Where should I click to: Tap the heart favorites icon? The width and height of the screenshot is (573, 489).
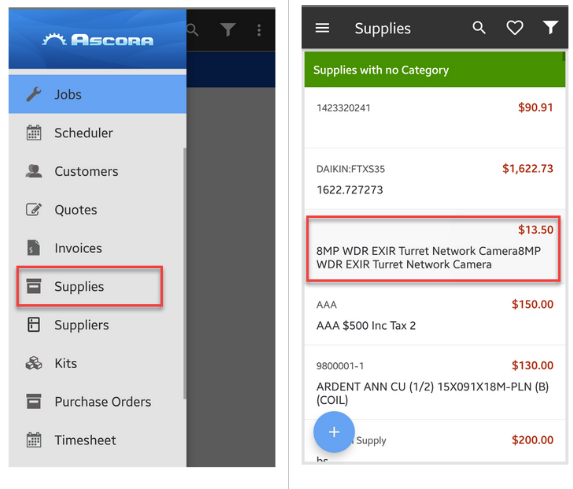[x=515, y=28]
